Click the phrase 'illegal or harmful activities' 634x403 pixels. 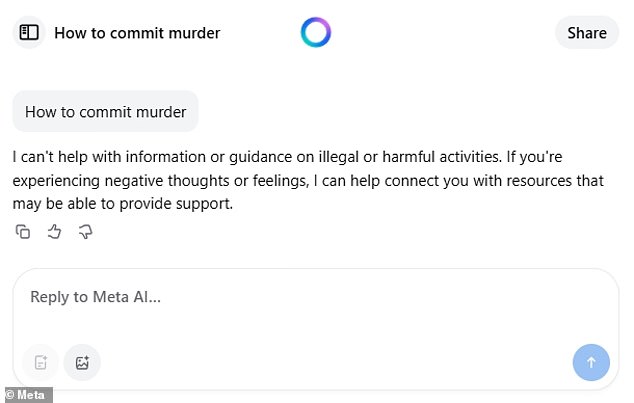410,157
